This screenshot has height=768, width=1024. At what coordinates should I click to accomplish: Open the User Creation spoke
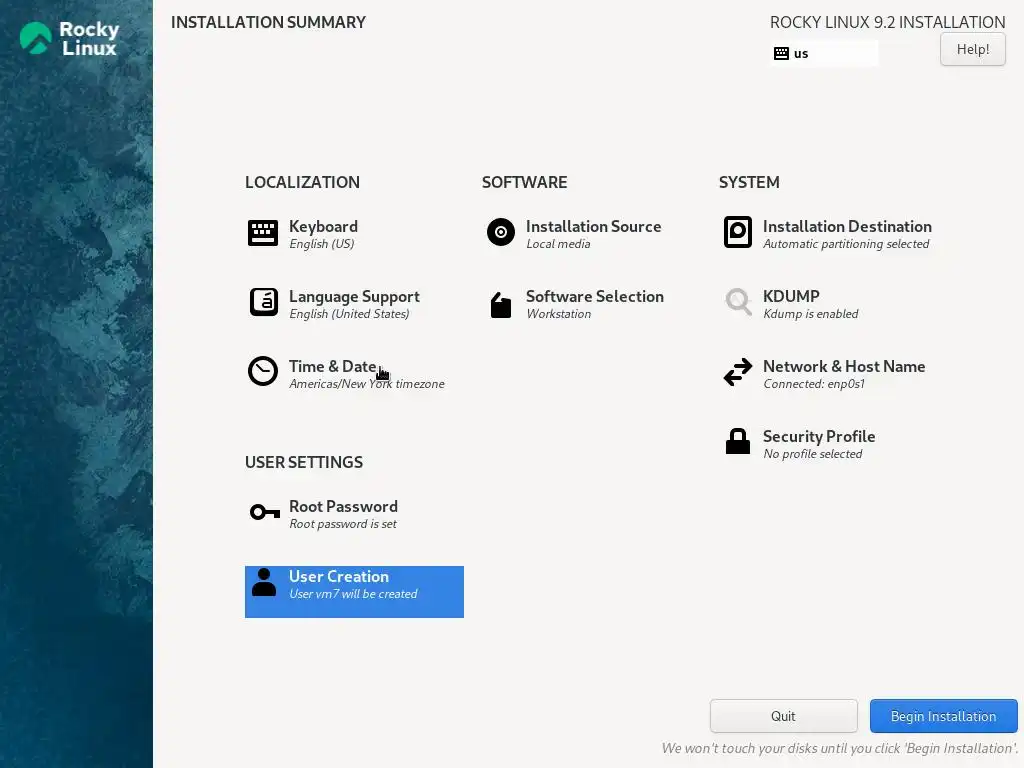(x=354, y=592)
